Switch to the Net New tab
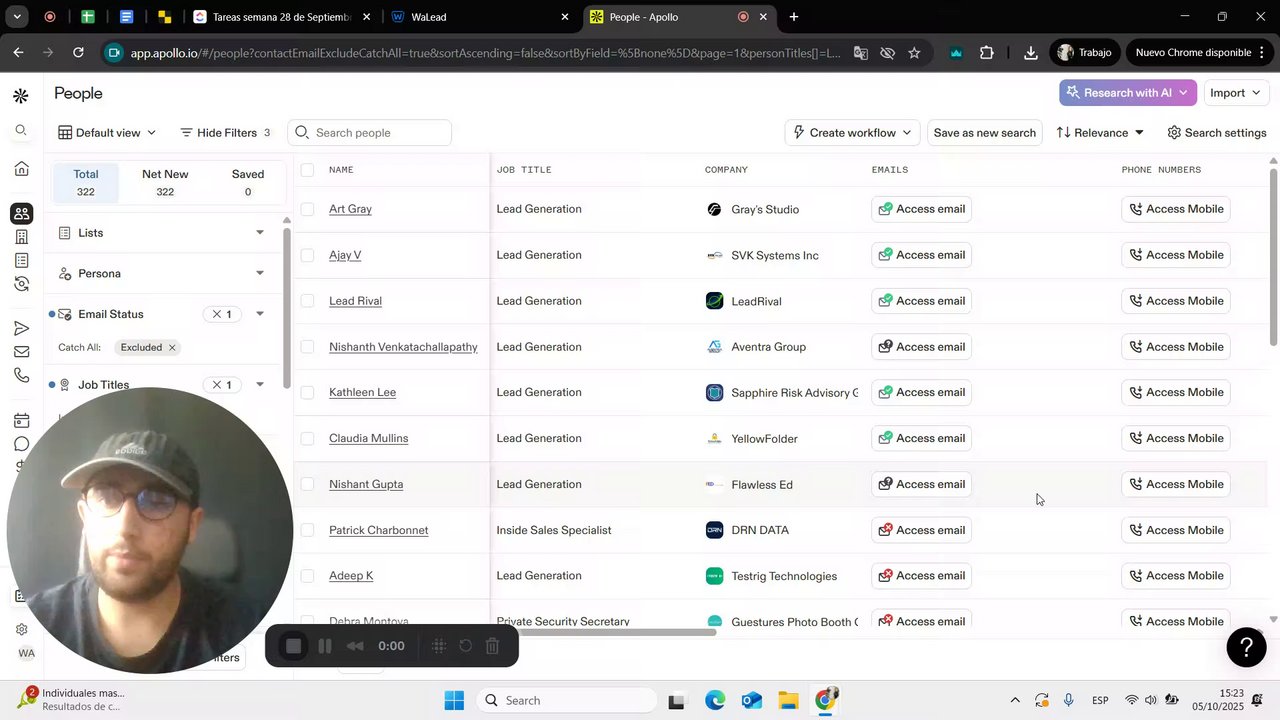Viewport: 1280px width, 720px height. click(165, 182)
